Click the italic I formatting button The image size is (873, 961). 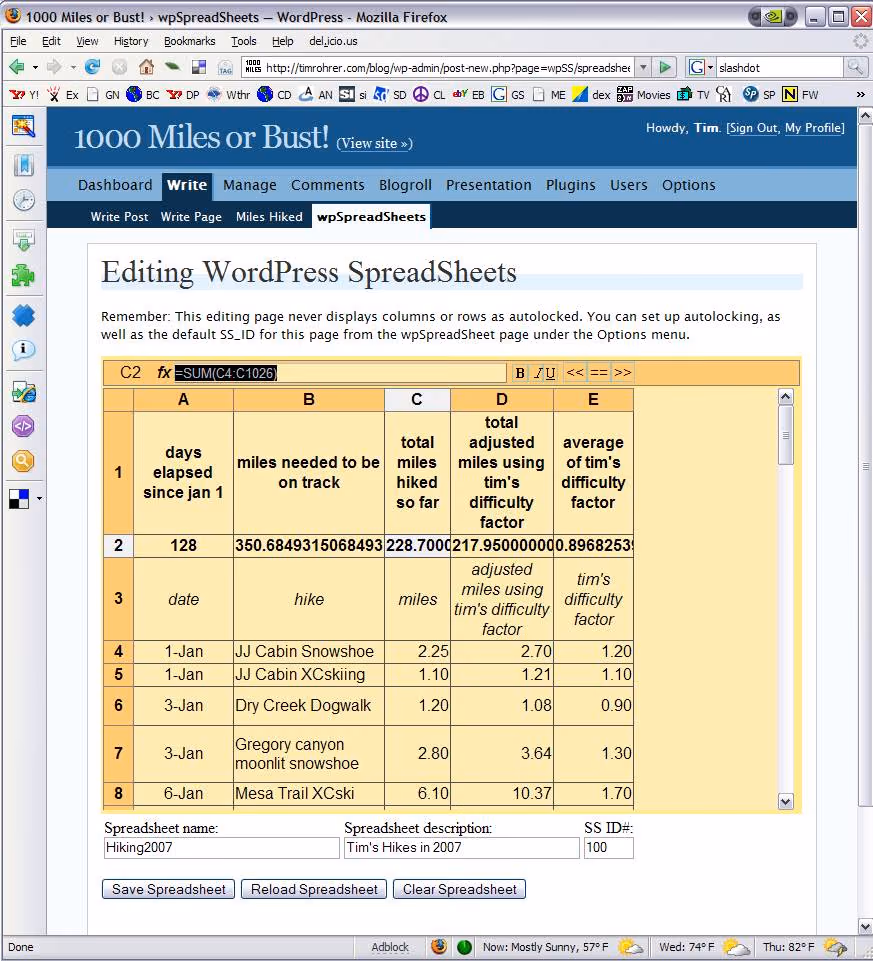[x=538, y=373]
